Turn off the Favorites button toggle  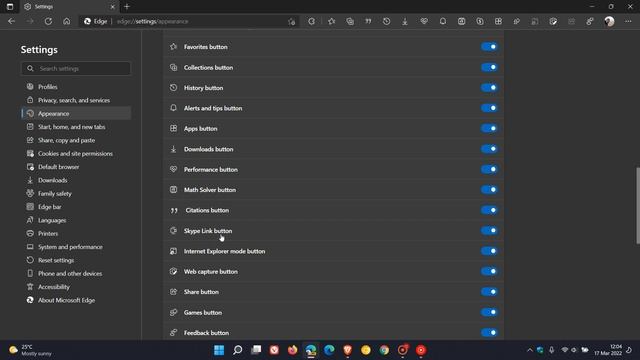pos(489,47)
